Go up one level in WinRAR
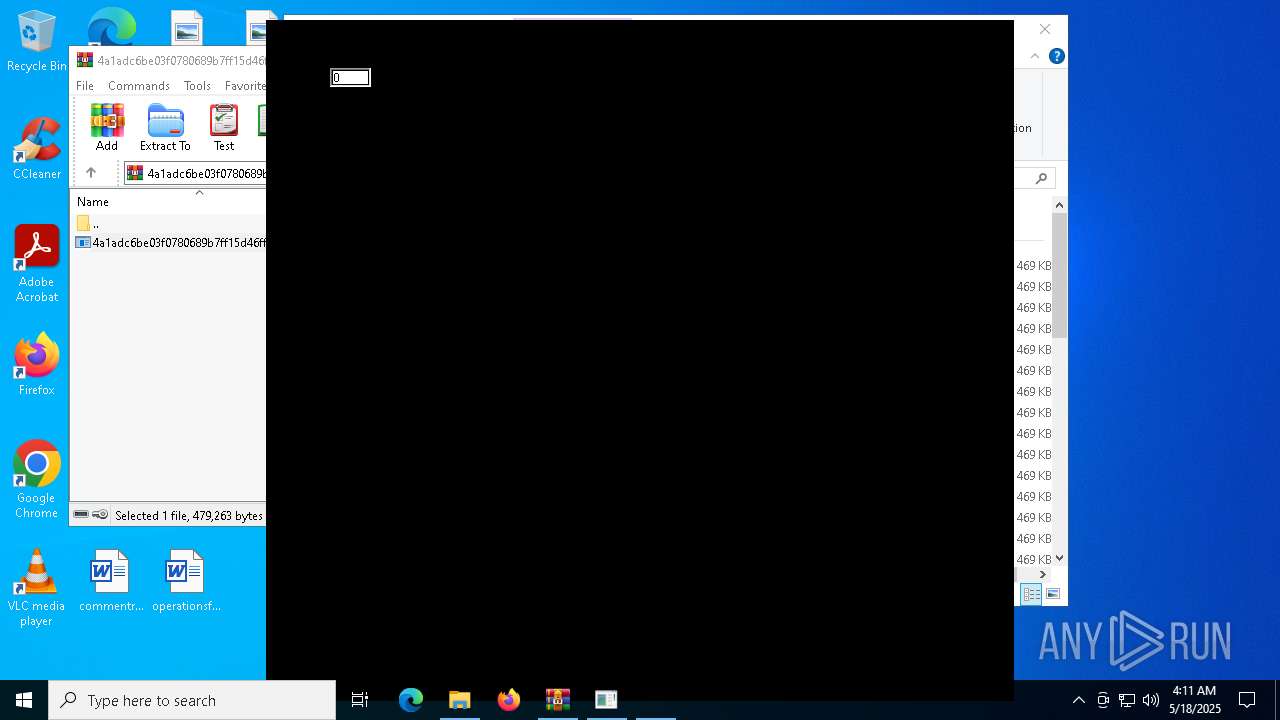1280x720 pixels. (x=91, y=173)
